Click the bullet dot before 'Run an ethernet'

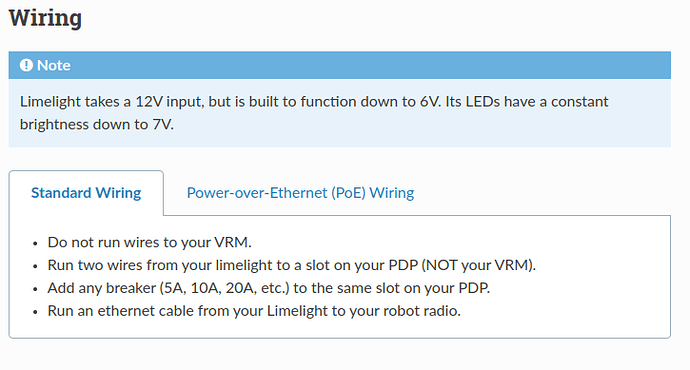click(x=36, y=312)
